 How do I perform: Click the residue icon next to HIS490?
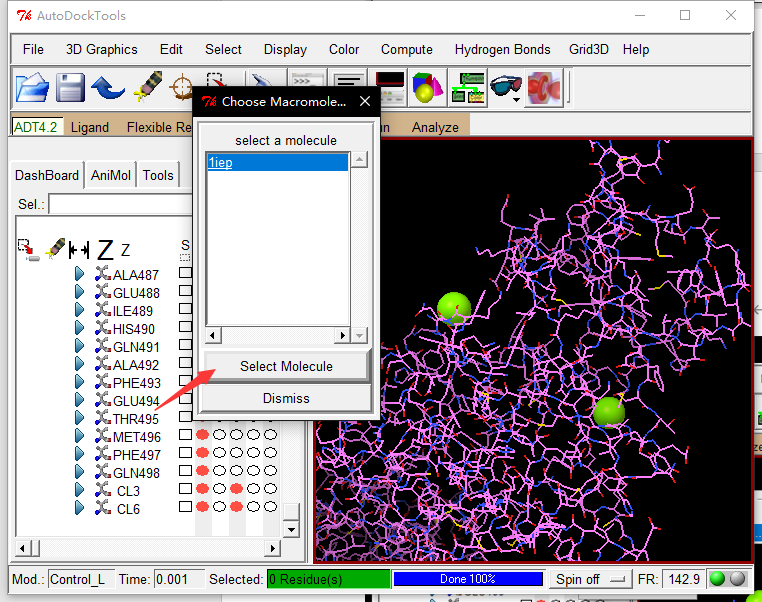[103, 327]
